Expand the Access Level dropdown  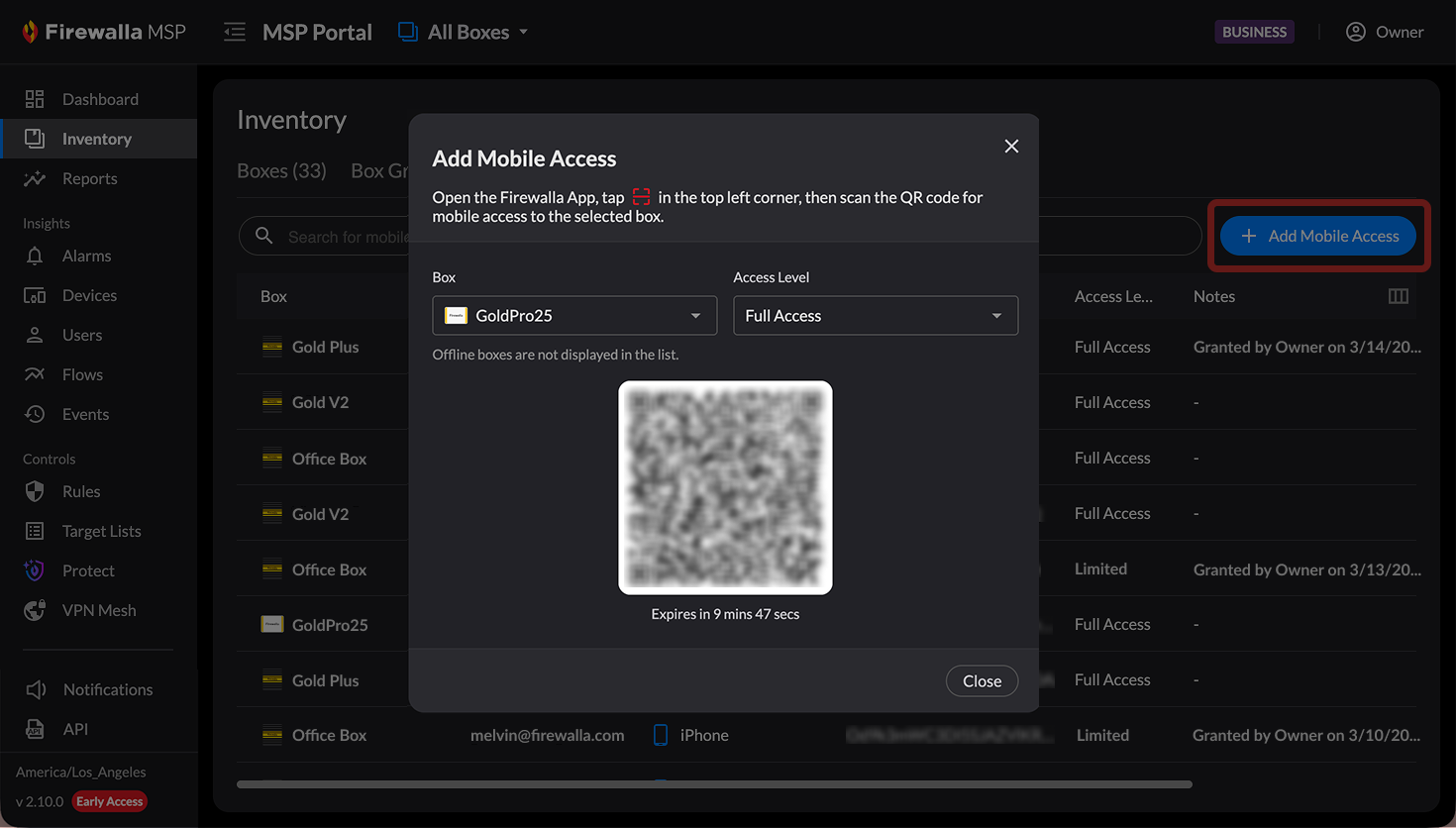click(875, 316)
